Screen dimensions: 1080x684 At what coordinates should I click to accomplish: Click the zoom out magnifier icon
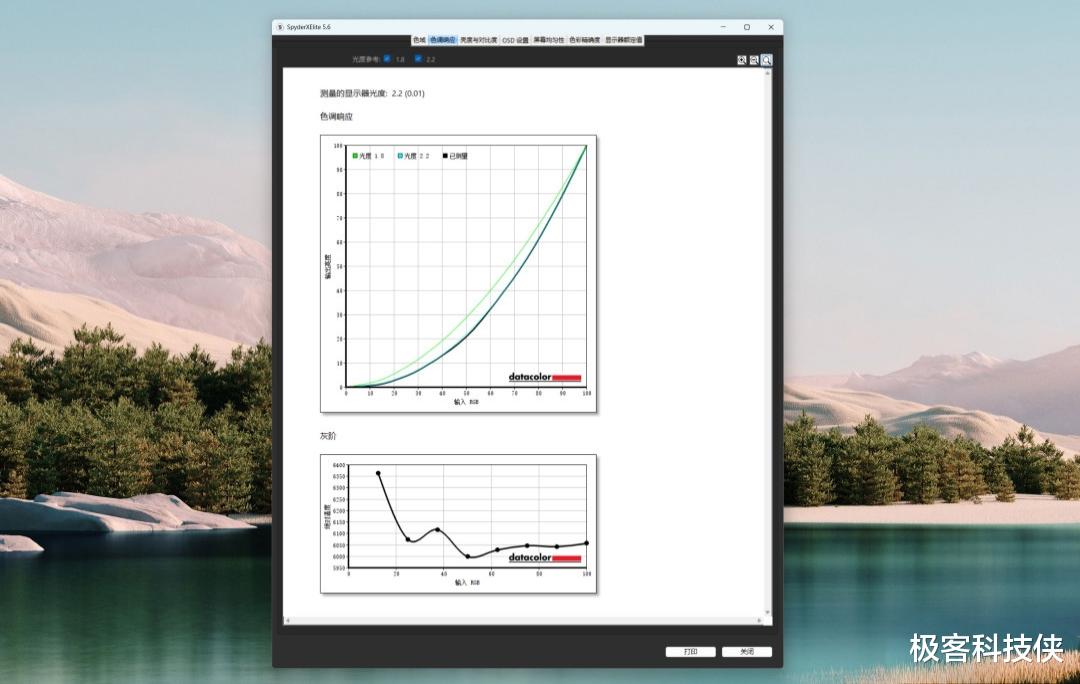[754, 60]
